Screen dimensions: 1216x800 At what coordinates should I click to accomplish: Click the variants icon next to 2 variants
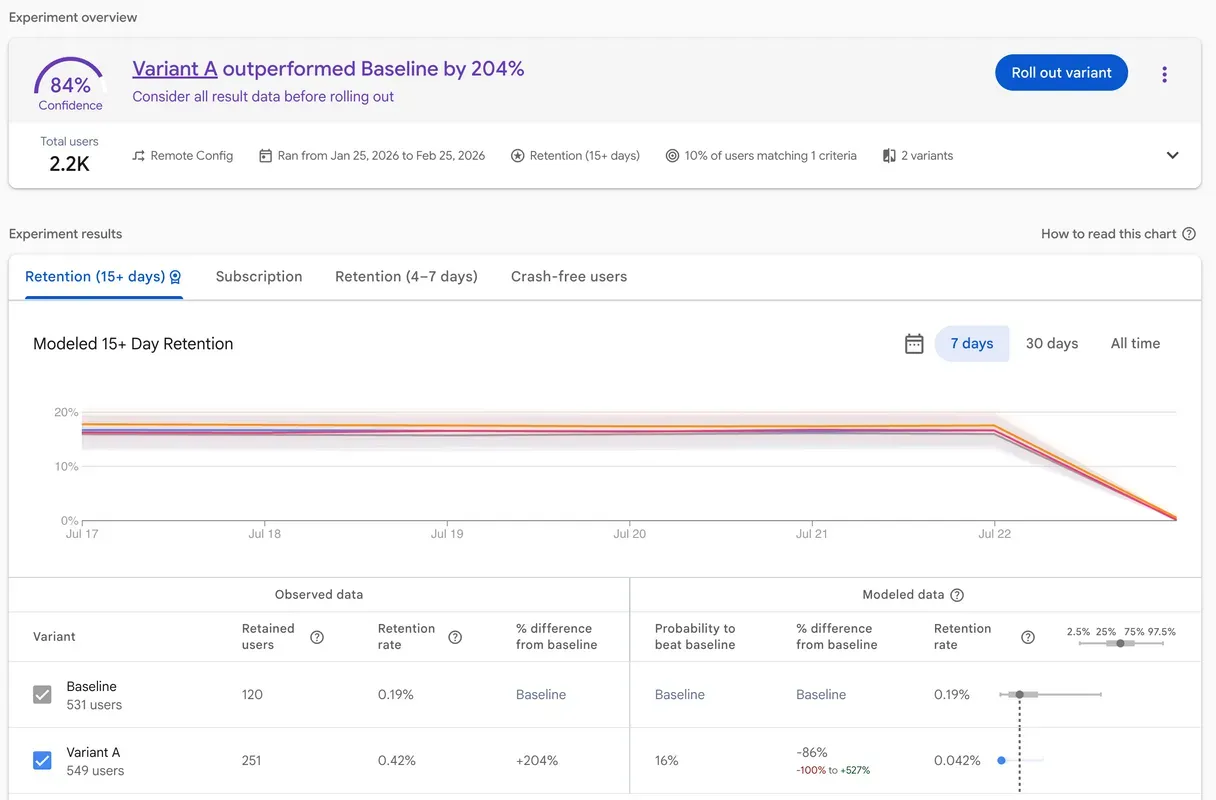point(891,155)
